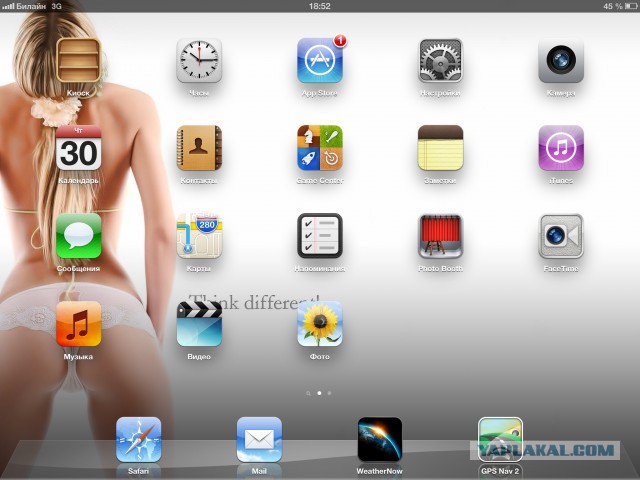Open the Newsstand (Киоск) shelf icon
Screen dimensions: 640x480
pyautogui.click(x=78, y=60)
